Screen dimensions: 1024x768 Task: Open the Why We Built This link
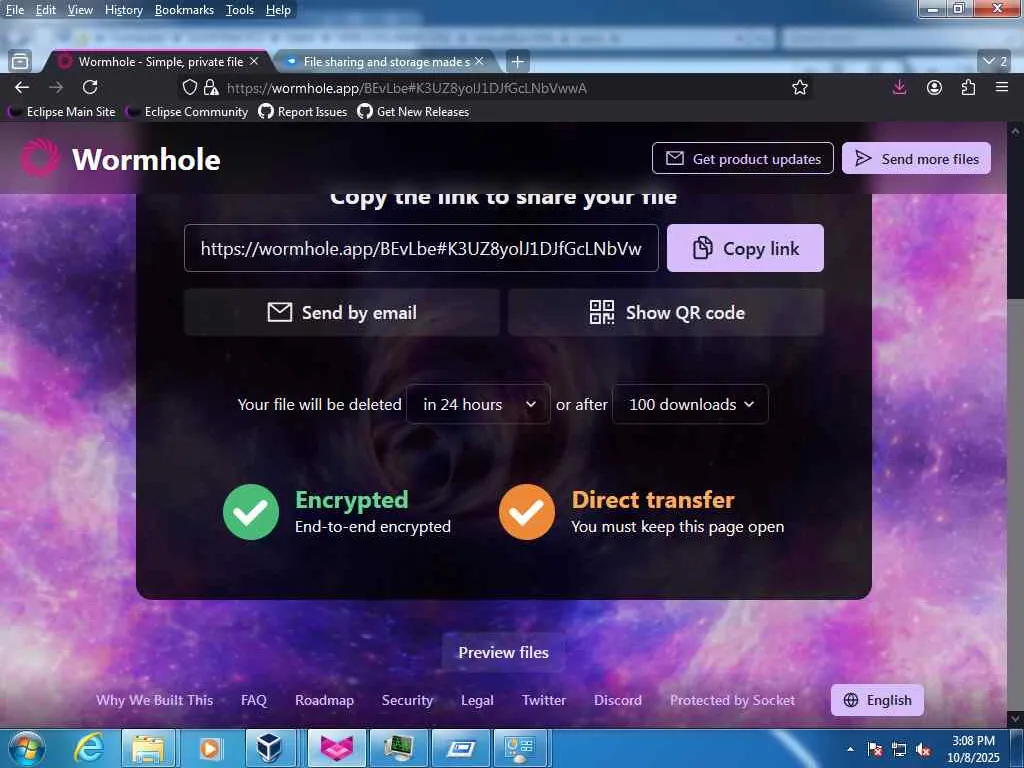[x=155, y=700]
